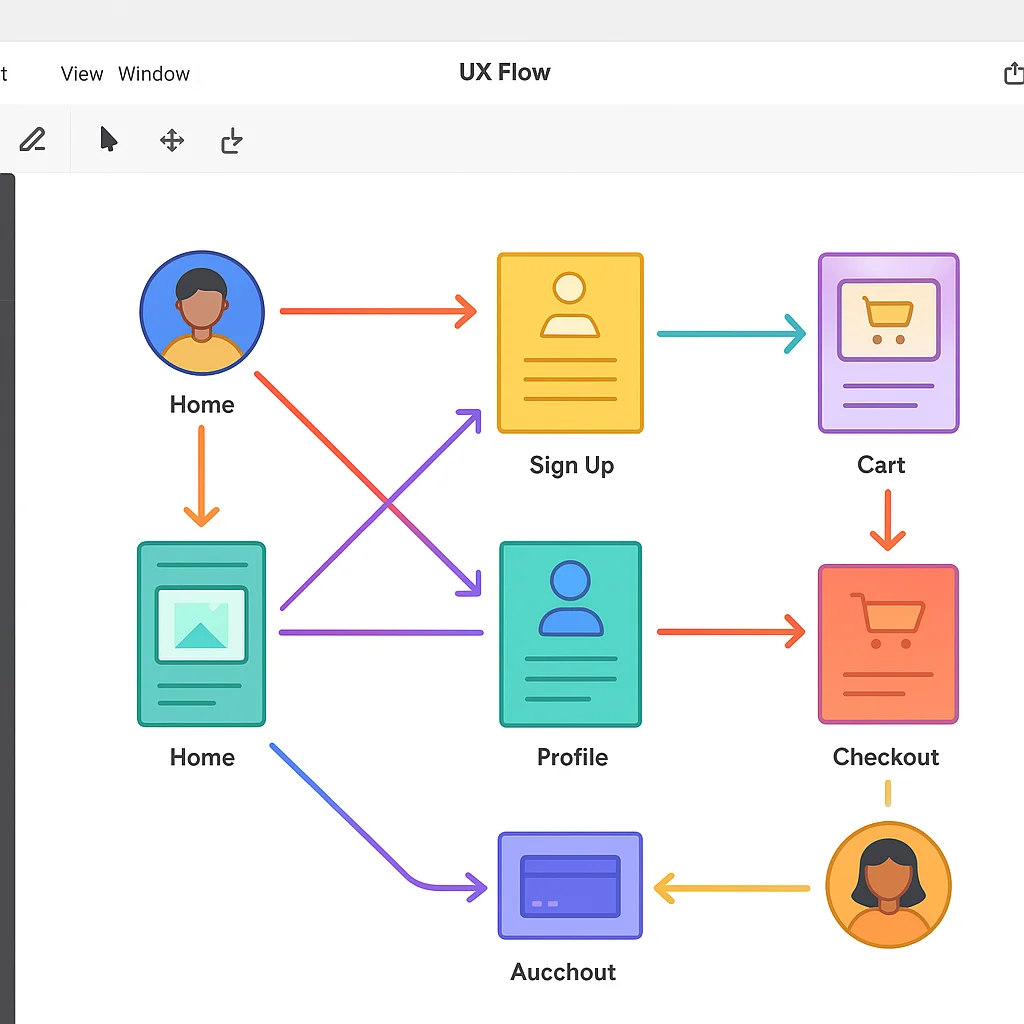Select the UX Flow title
This screenshot has height=1024, width=1024.
504,72
